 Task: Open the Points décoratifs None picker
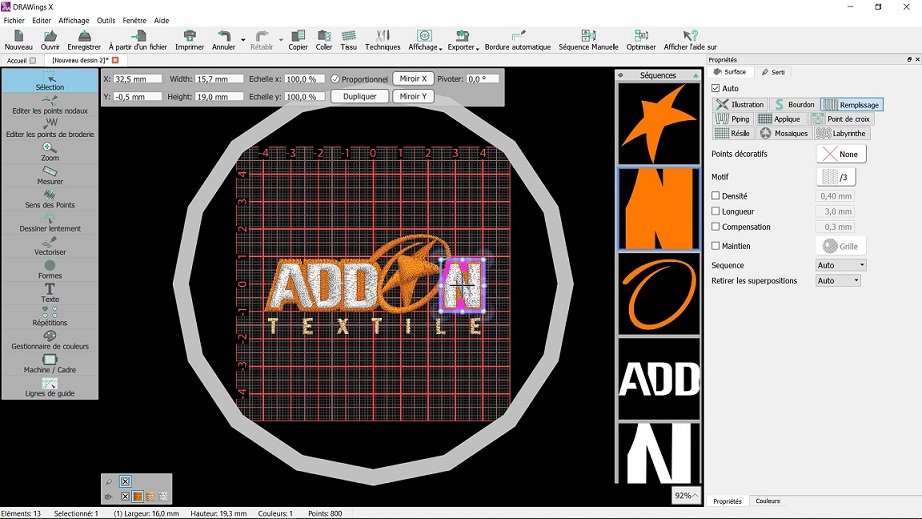(x=841, y=154)
